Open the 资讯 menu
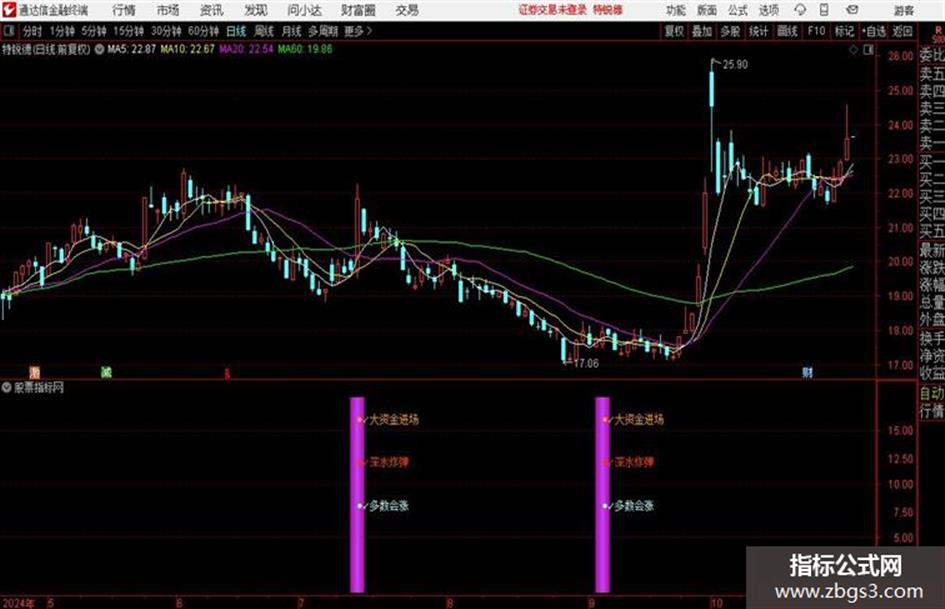The width and height of the screenshot is (945, 609). pos(211,10)
